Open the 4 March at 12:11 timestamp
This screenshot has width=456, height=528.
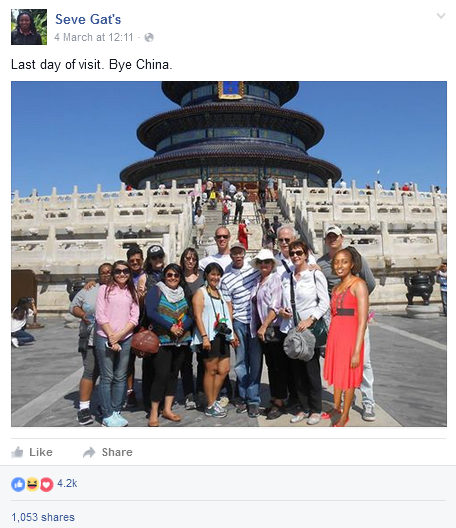pos(94,37)
